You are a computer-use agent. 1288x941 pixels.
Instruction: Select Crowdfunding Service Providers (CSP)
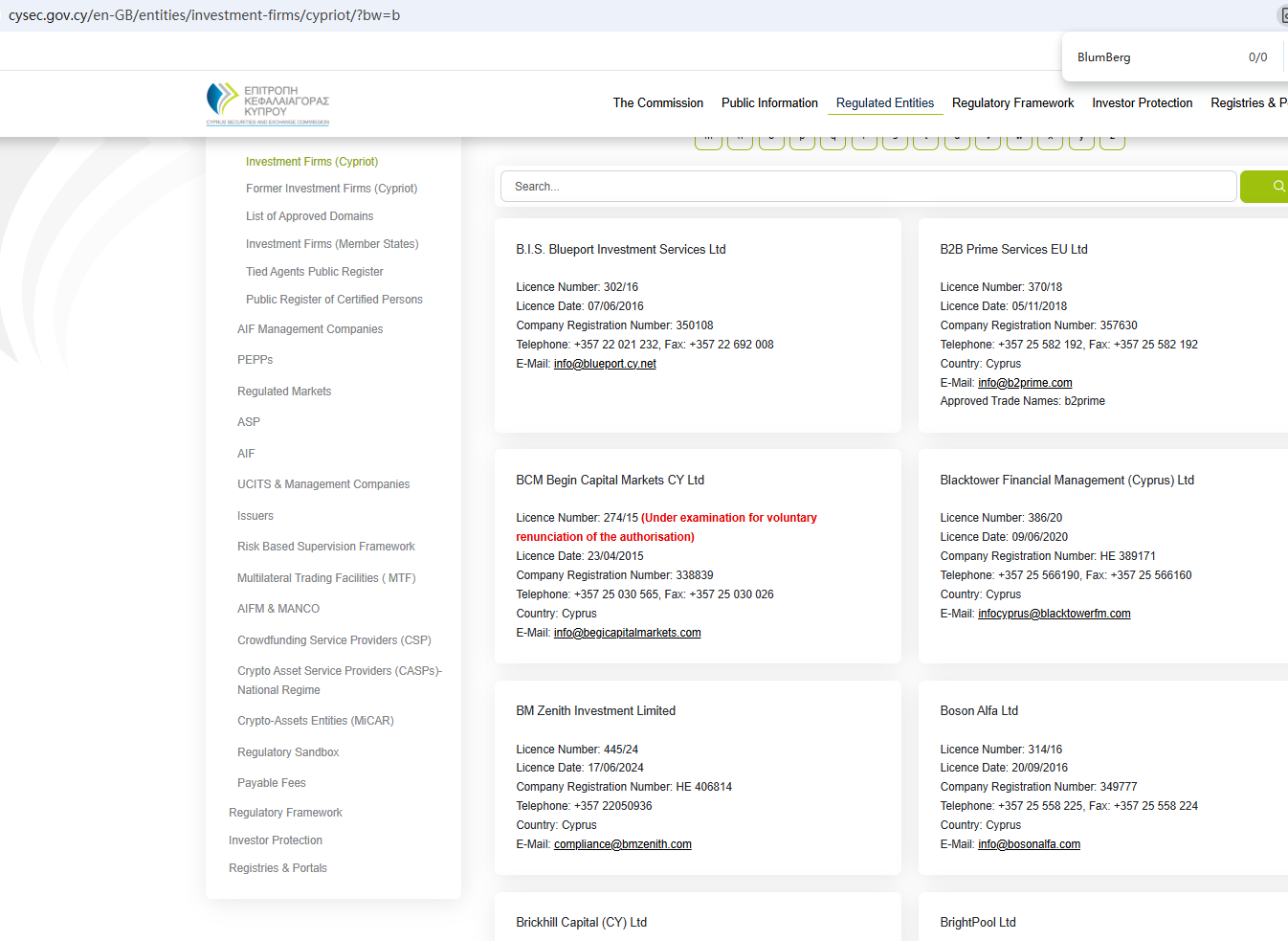(334, 640)
